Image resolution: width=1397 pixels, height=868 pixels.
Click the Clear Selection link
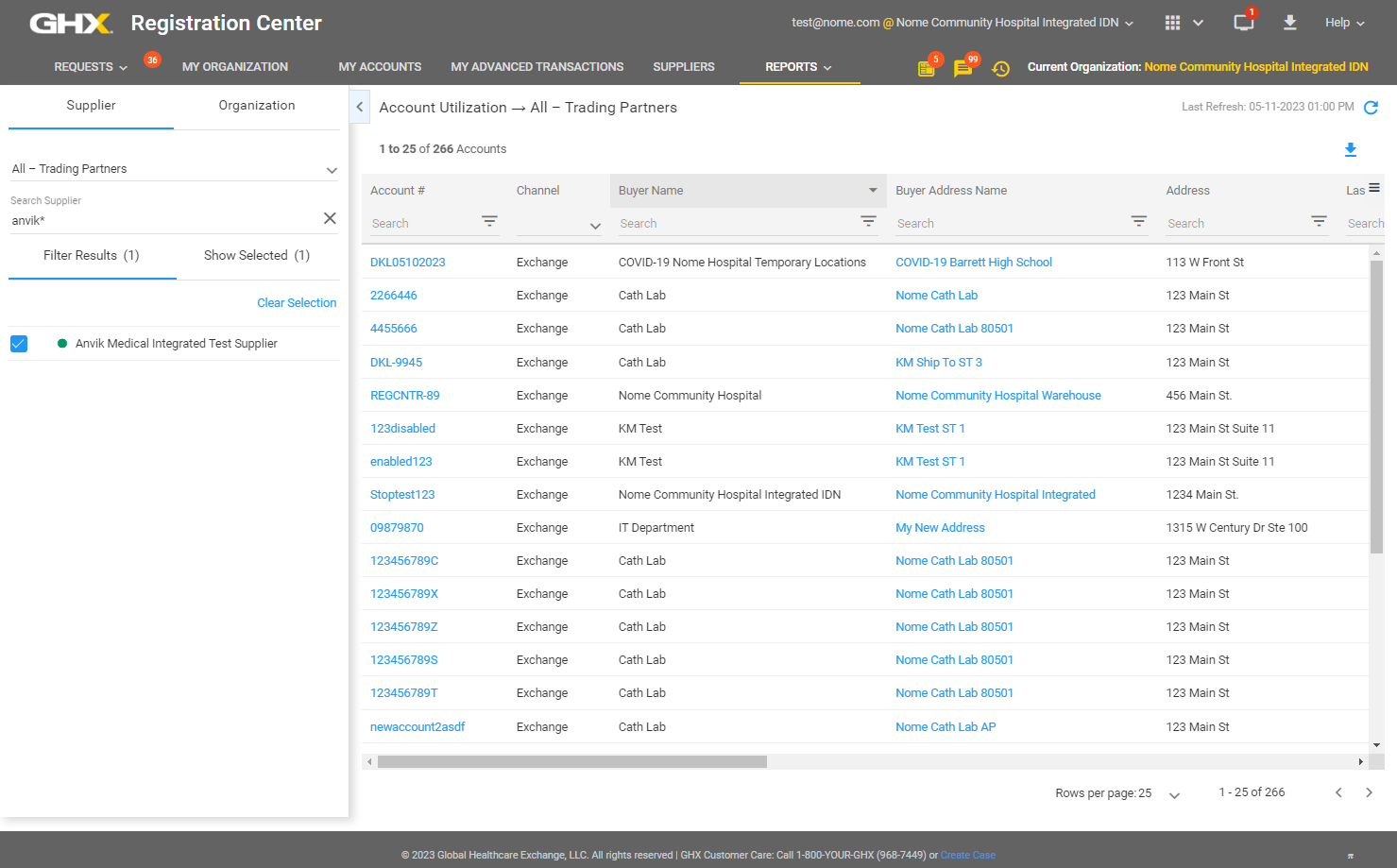[x=297, y=303]
